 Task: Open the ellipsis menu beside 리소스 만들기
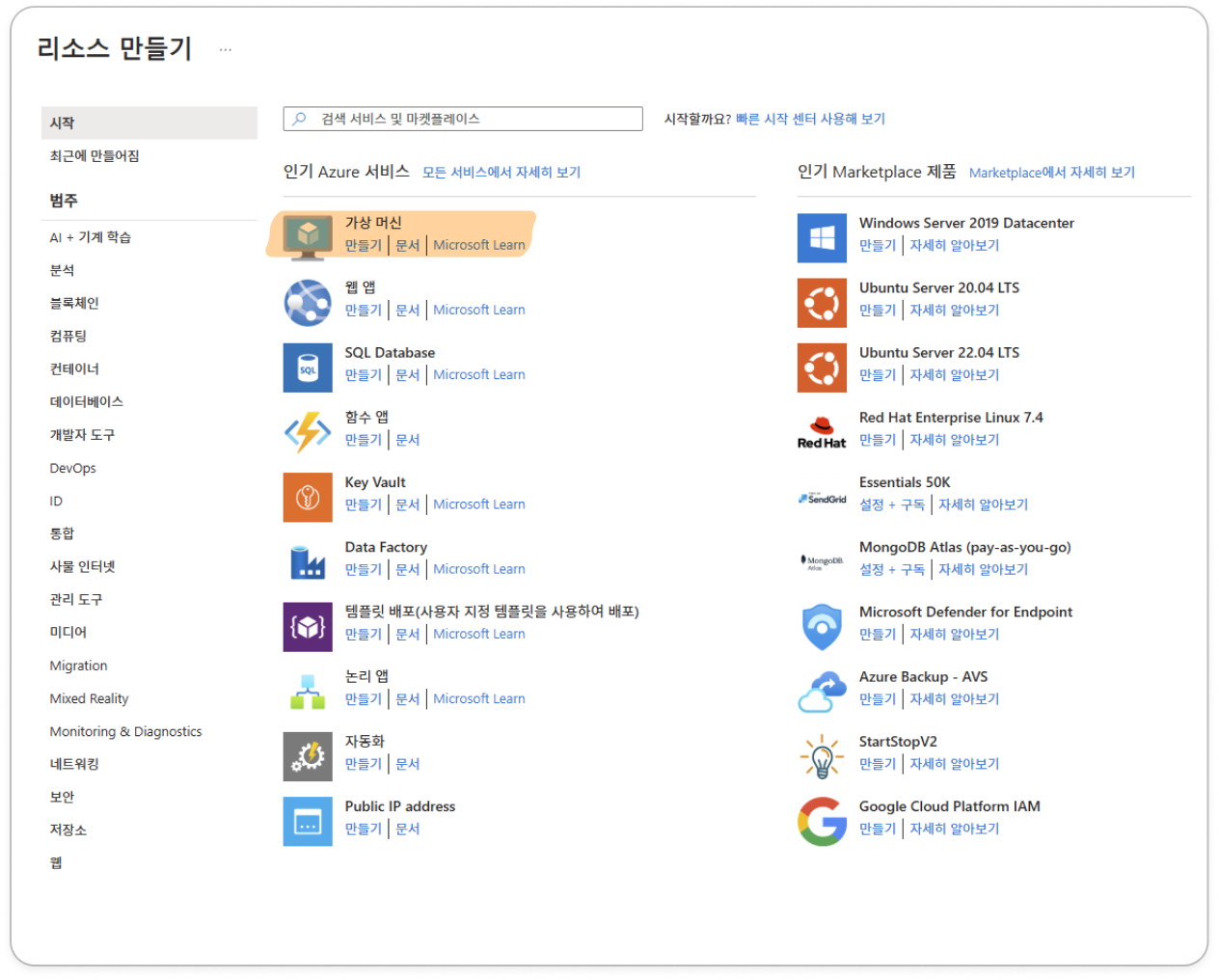[x=226, y=49]
